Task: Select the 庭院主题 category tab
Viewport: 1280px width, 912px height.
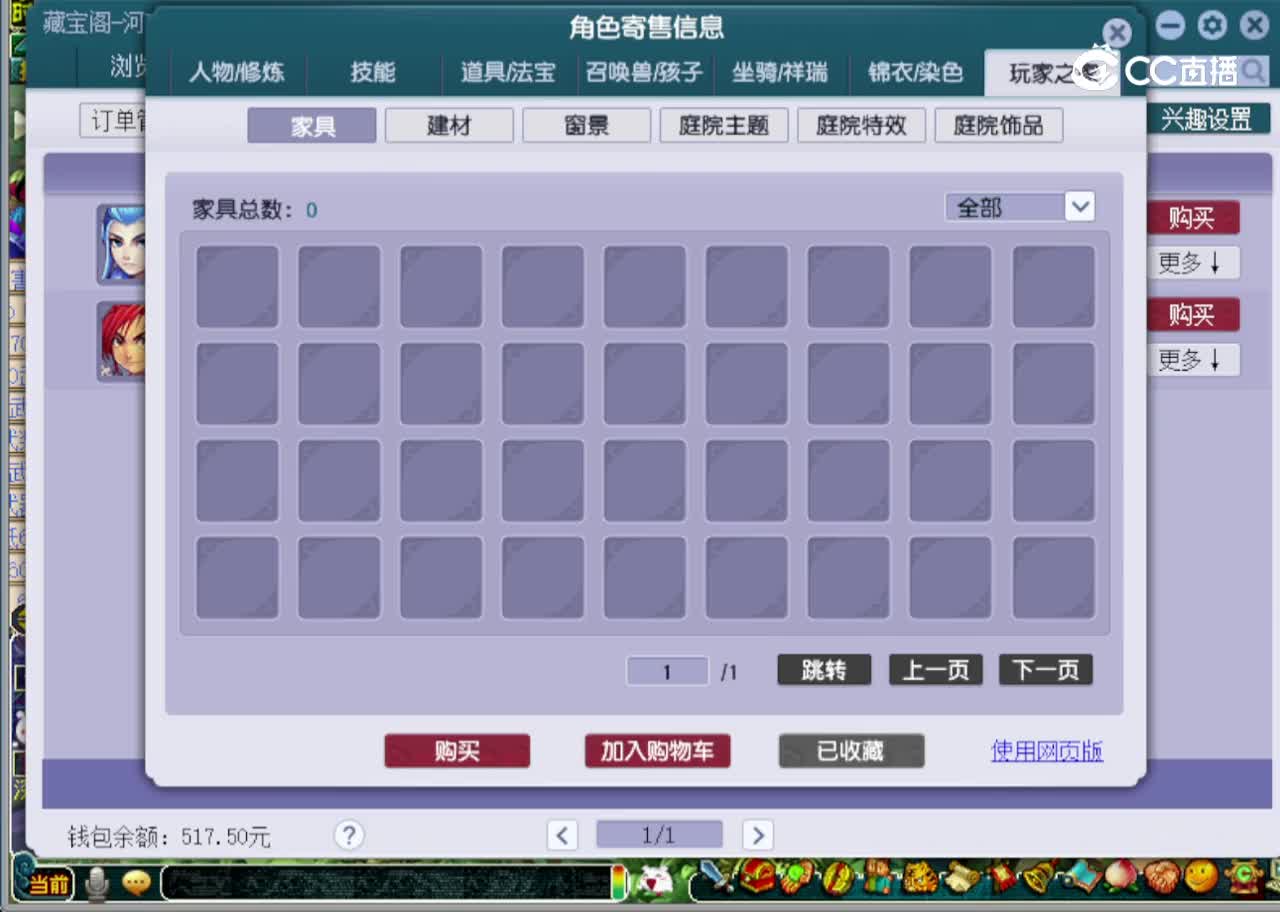Action: coord(723,124)
